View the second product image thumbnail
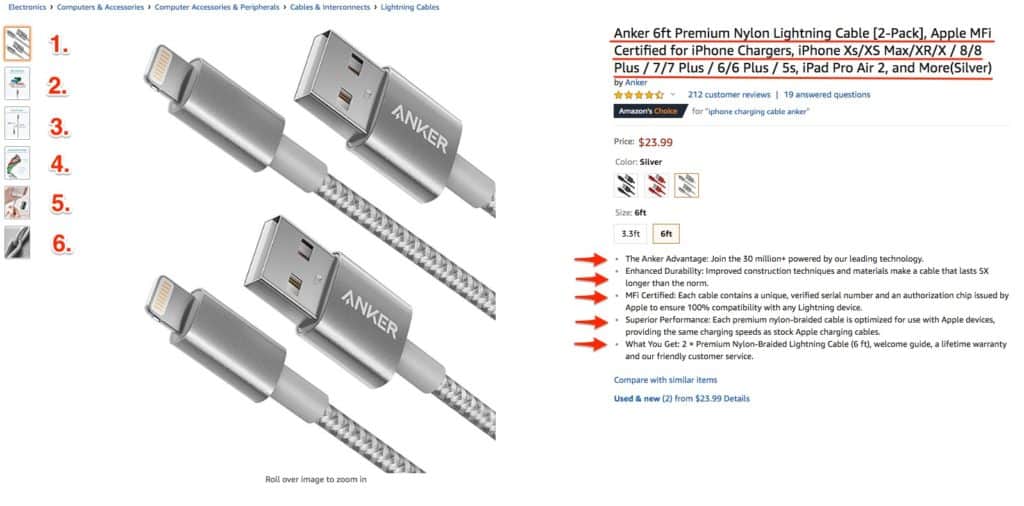Image resolution: width=1024 pixels, height=506 pixels. (x=17, y=84)
